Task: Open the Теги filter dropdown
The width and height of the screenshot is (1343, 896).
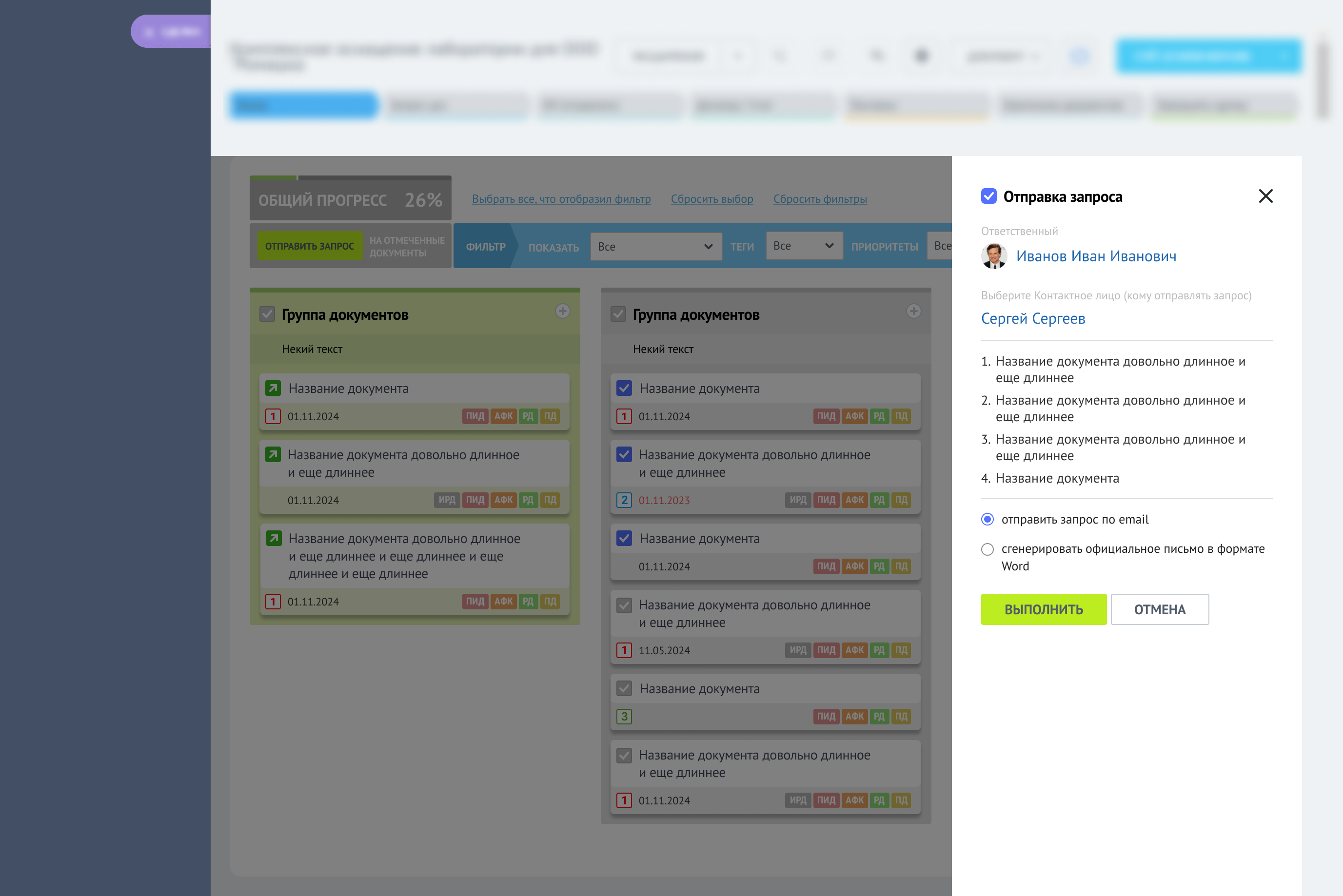Action: pyautogui.click(x=804, y=246)
